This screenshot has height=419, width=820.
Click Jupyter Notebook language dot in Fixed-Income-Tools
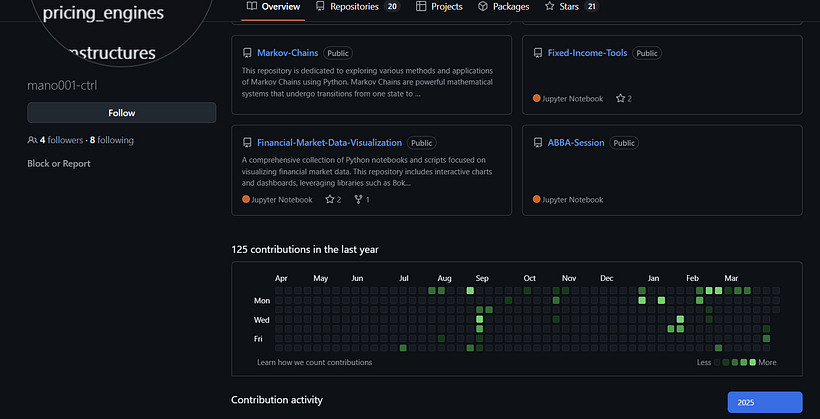[537, 98]
